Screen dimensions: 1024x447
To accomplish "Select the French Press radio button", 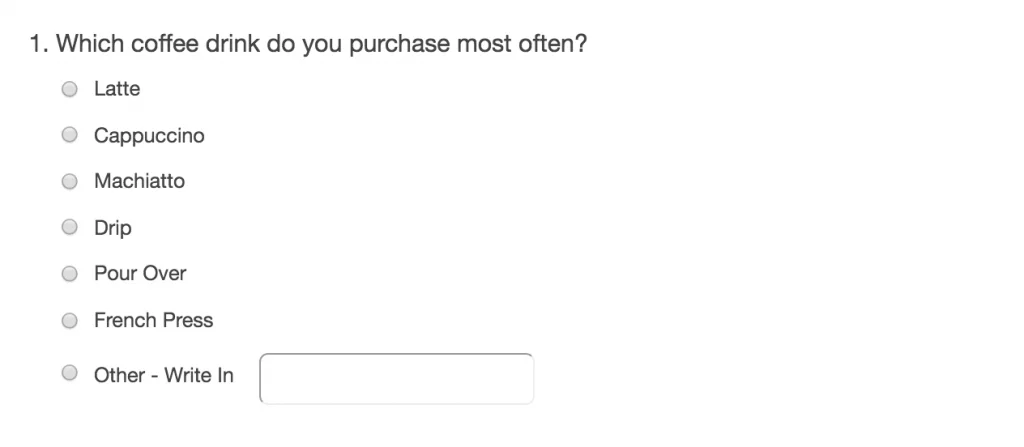I will (x=70, y=320).
